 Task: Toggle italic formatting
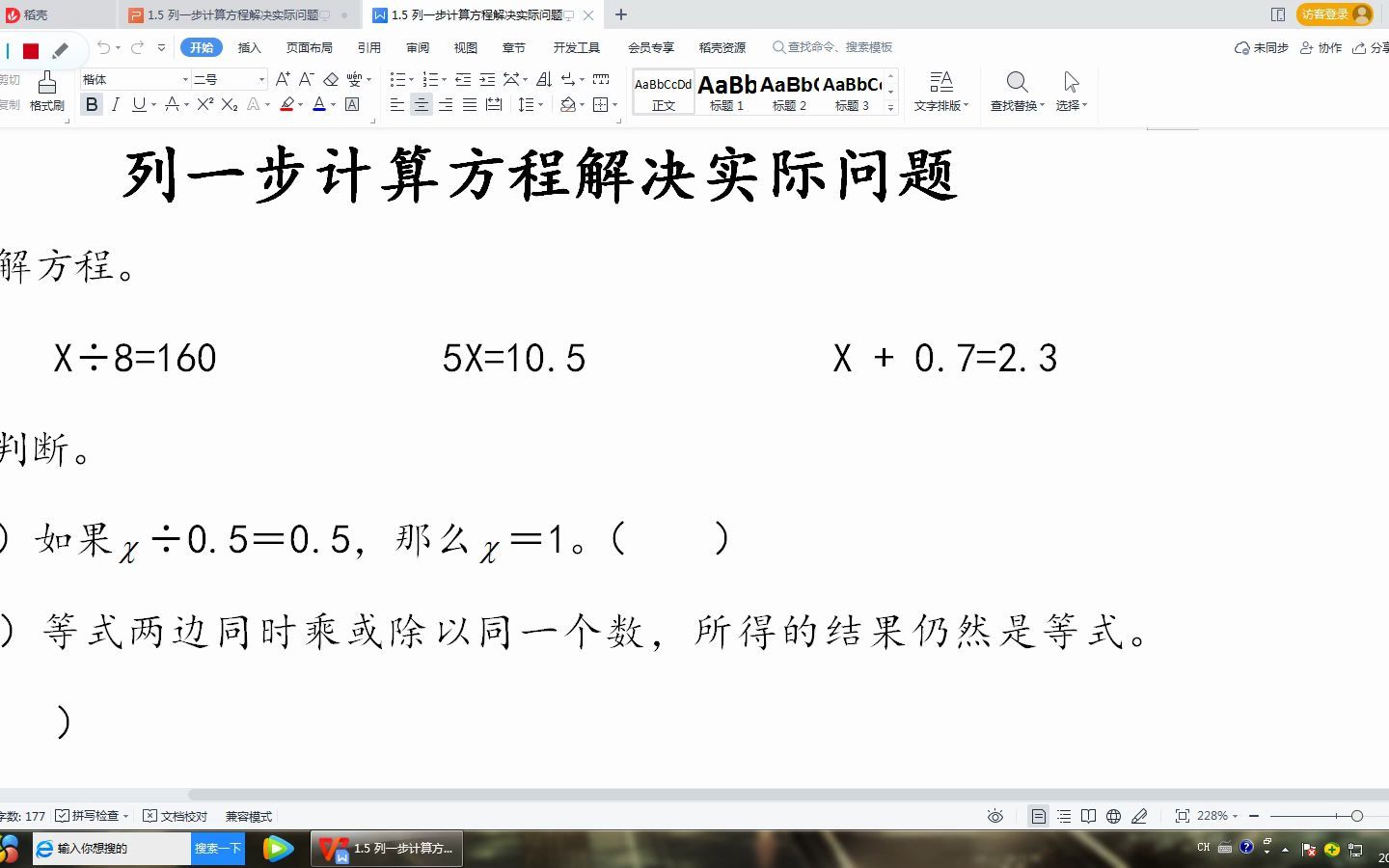(116, 104)
